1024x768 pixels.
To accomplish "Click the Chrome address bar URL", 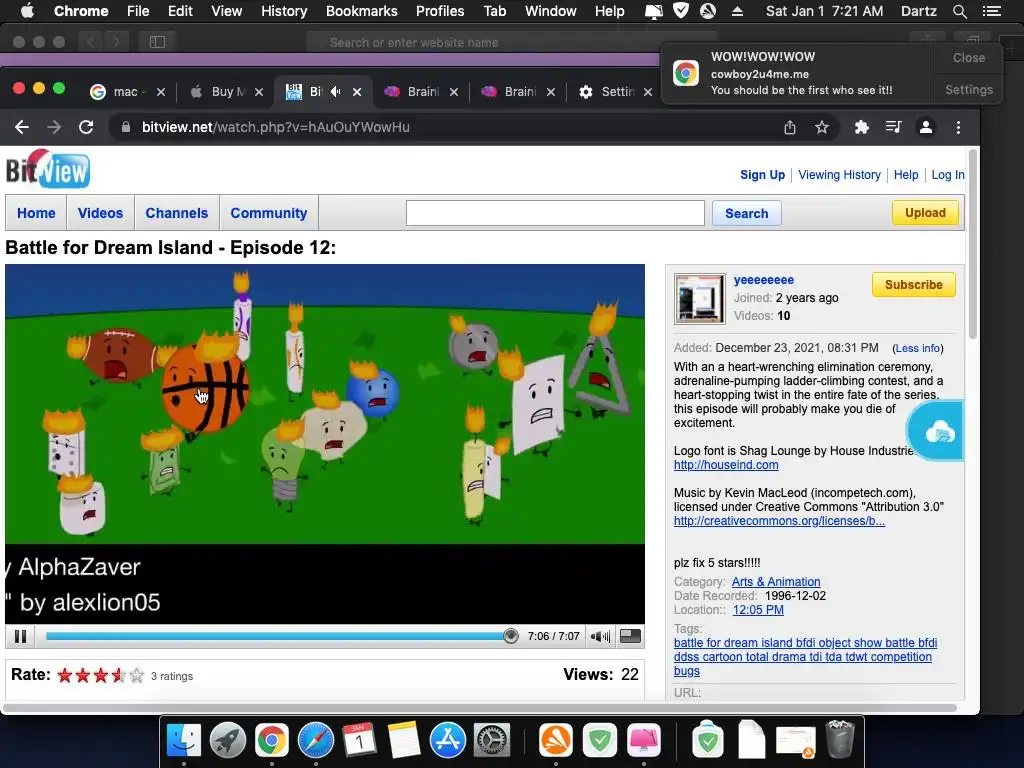I will 276,127.
